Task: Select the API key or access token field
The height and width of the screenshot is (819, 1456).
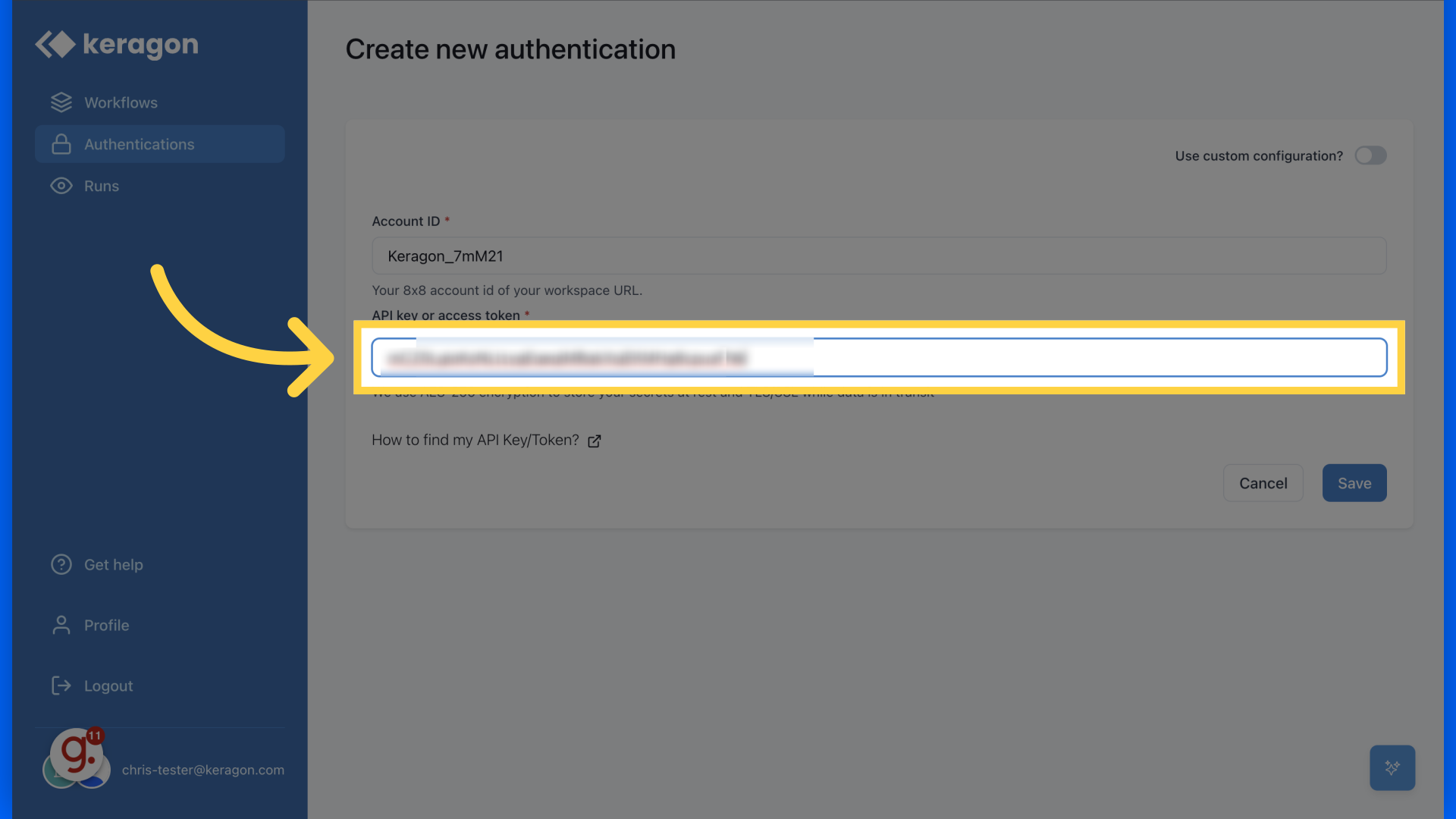Action: [x=878, y=357]
